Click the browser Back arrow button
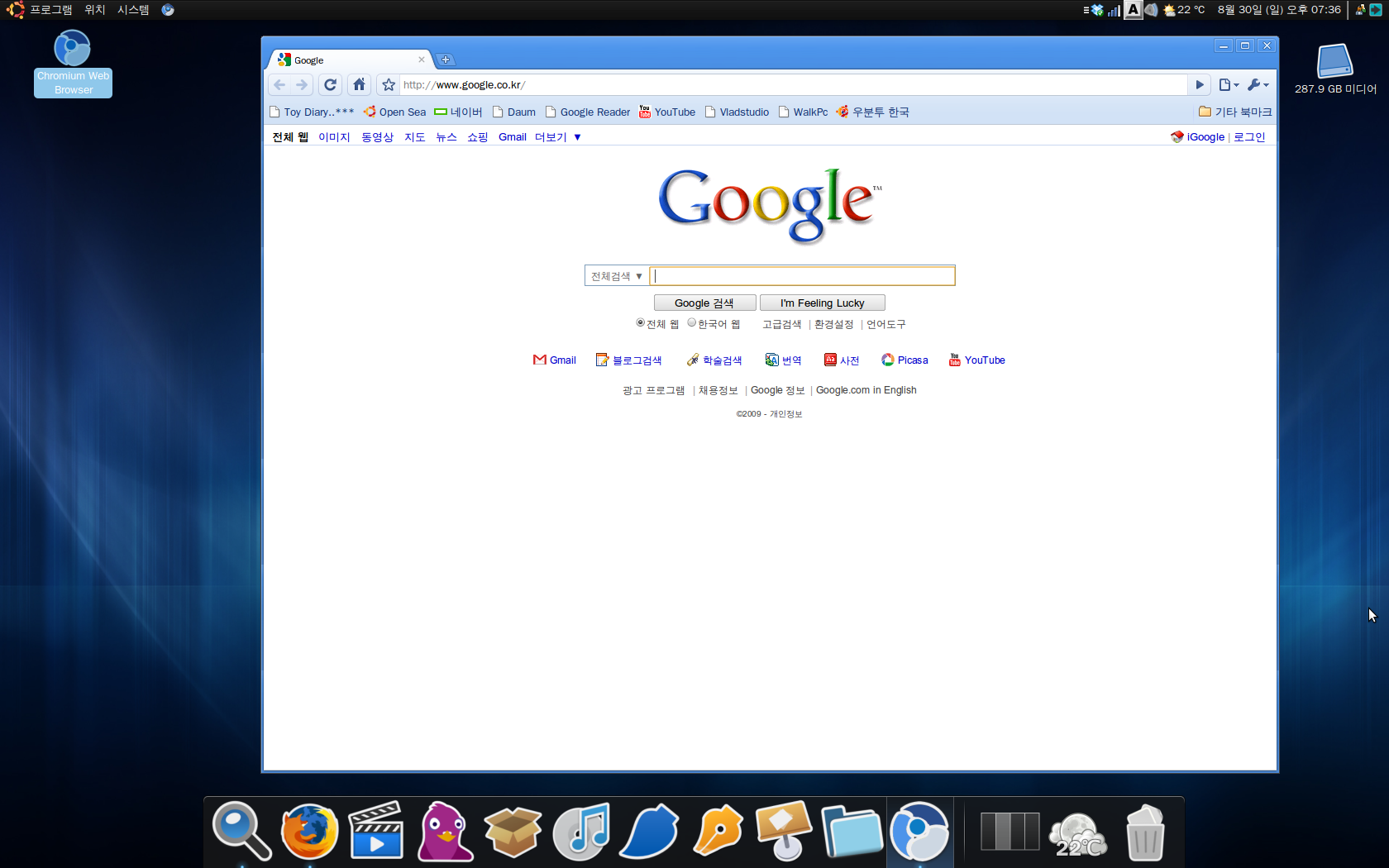Screen dimensions: 1389x868 click(x=279, y=84)
